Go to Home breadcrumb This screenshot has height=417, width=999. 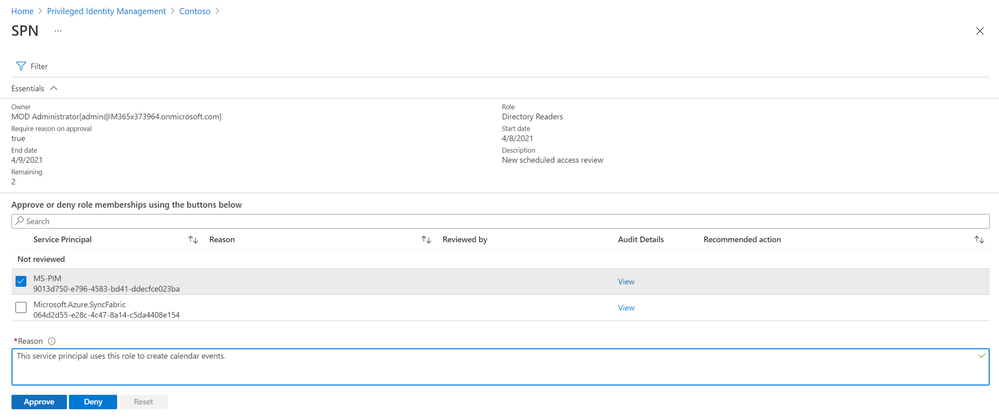(x=22, y=11)
